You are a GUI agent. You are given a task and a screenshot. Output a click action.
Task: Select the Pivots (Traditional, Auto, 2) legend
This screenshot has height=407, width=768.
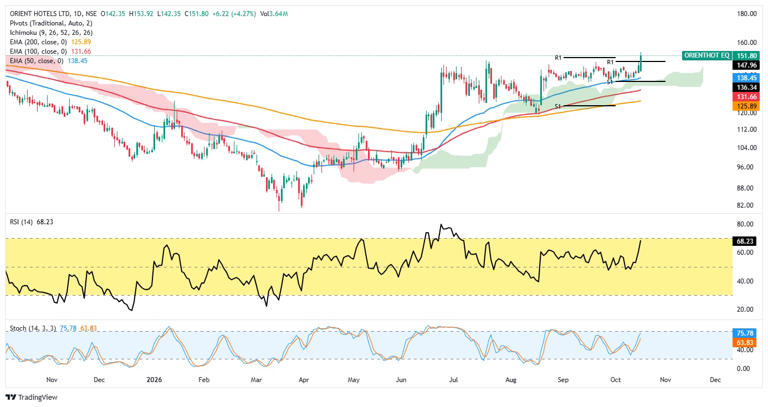[x=51, y=24]
